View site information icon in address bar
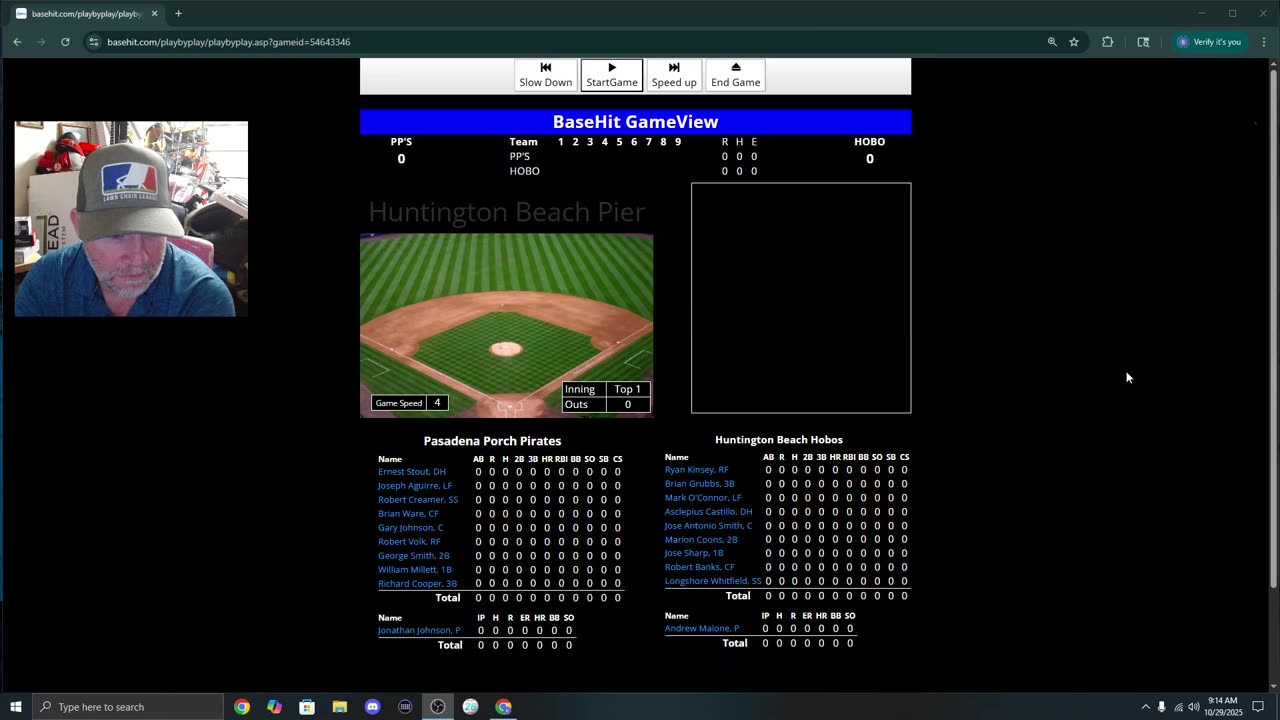Screen dimensions: 1280x720 93,42
